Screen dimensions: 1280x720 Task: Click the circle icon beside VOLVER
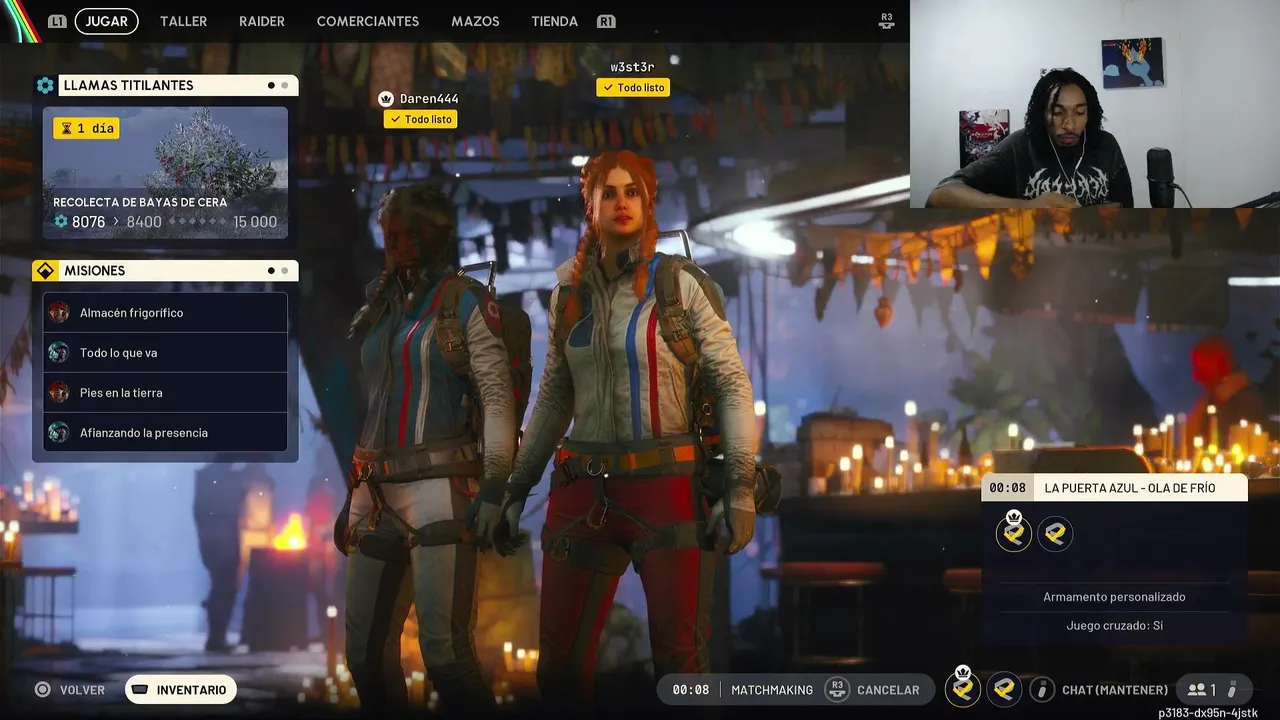point(42,689)
